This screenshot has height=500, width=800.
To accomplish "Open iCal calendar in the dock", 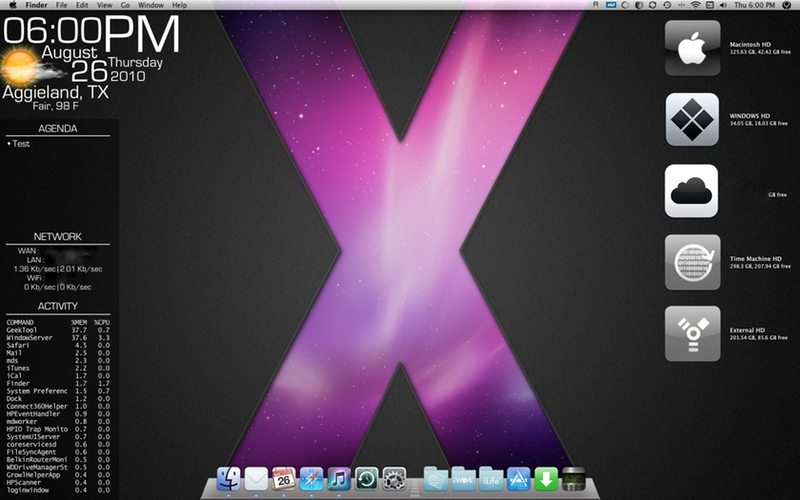I will point(284,479).
